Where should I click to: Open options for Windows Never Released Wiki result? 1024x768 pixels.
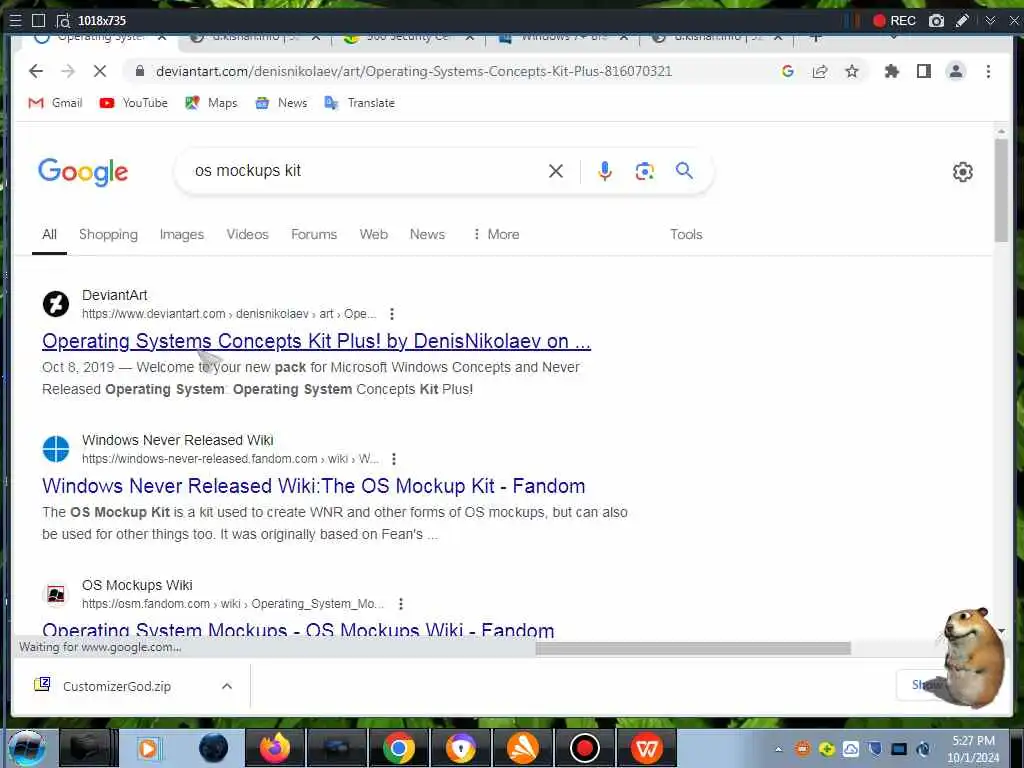coord(394,459)
